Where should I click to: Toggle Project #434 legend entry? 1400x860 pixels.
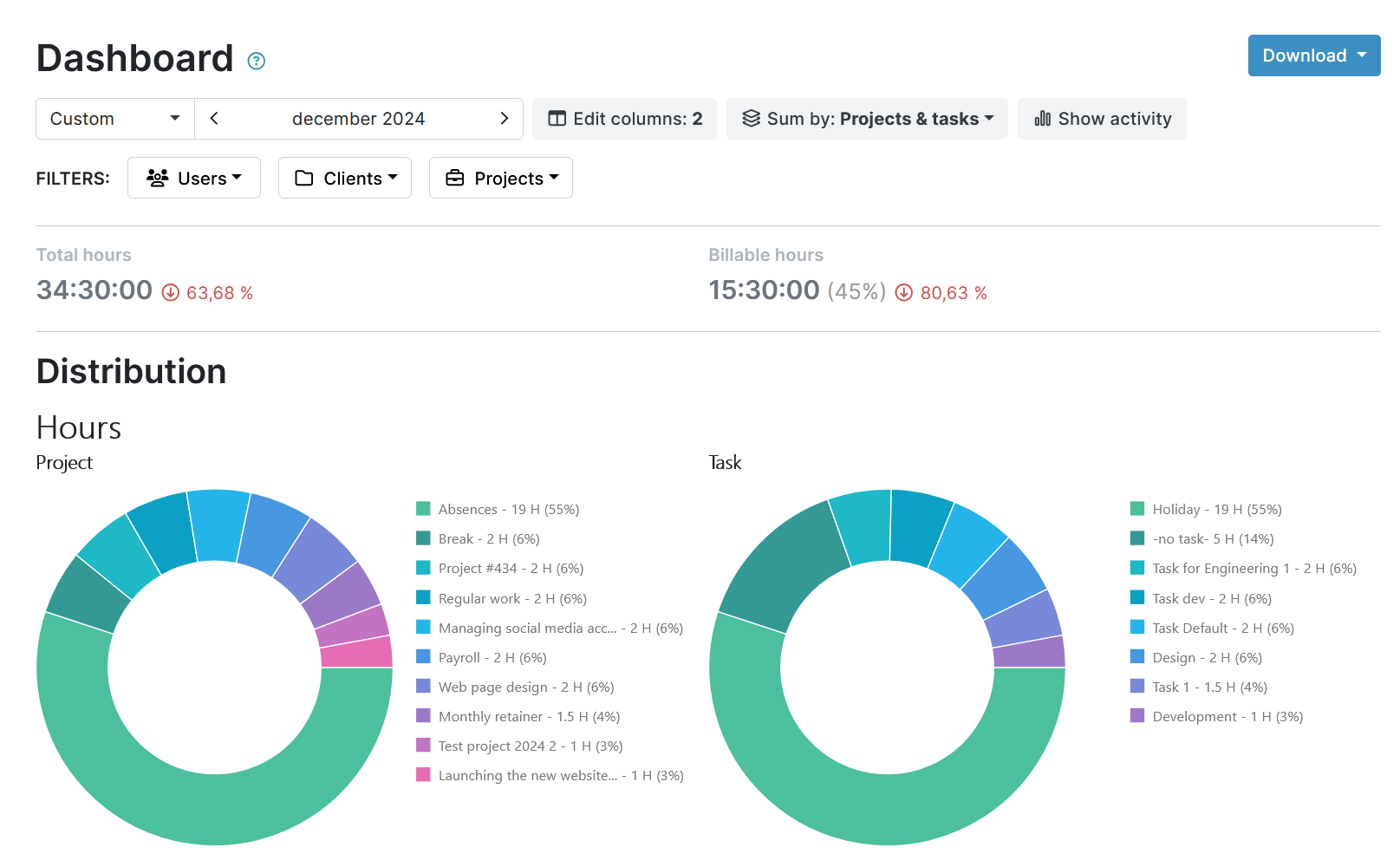(500, 569)
